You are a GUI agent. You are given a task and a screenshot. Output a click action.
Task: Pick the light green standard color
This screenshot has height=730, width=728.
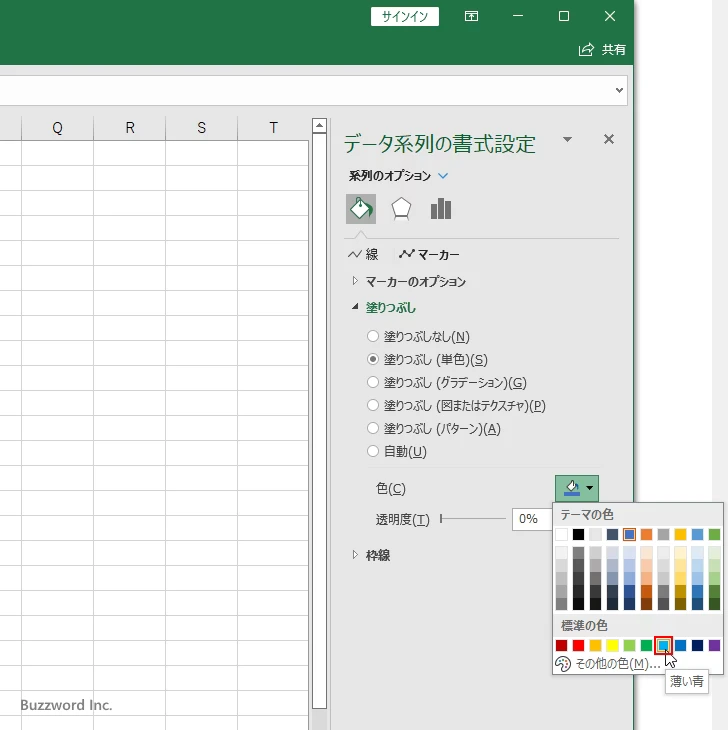pyautogui.click(x=629, y=645)
